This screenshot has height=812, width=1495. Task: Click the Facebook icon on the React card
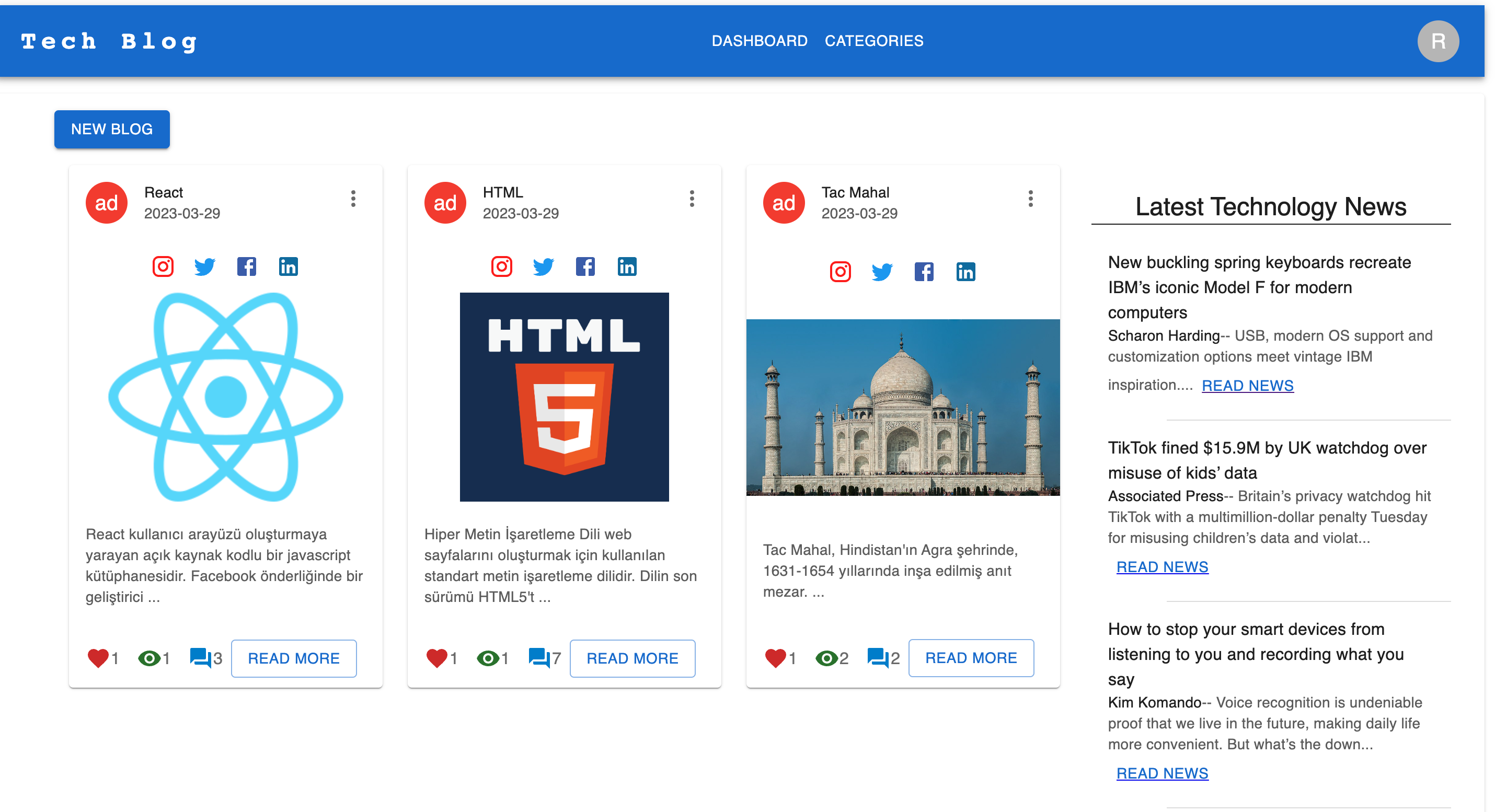point(247,266)
